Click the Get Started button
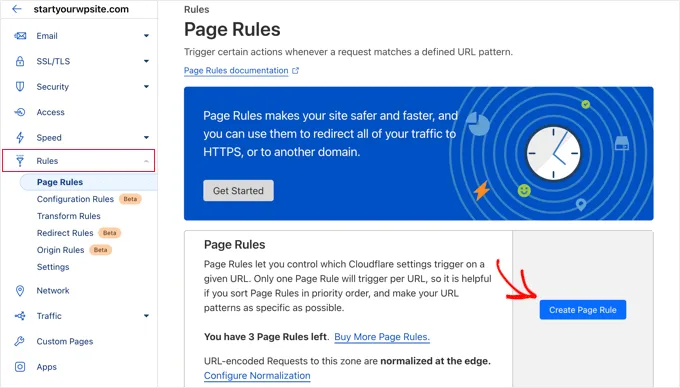This screenshot has width=680, height=388. coord(238,191)
